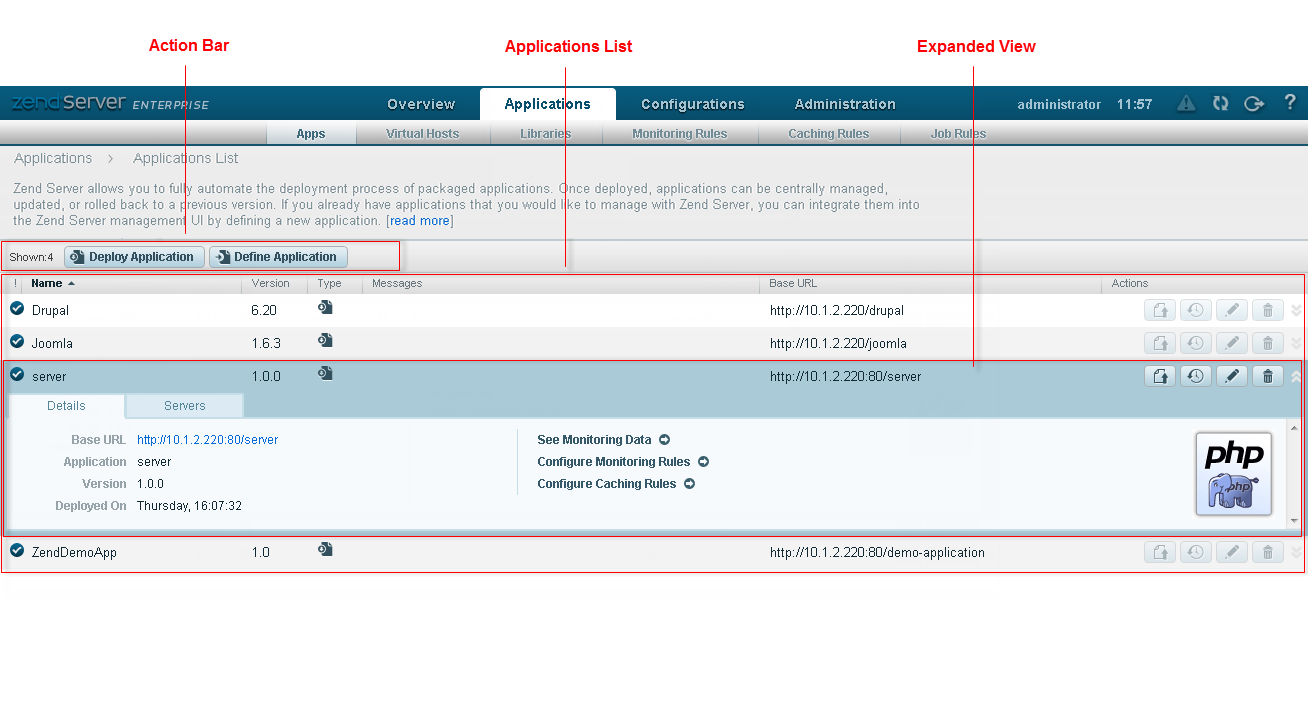Open the Configurations main tab
1308x722 pixels.
tap(692, 104)
